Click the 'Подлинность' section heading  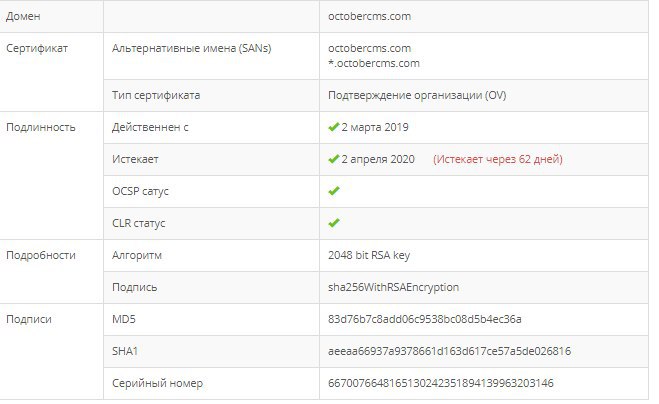pyautogui.click(x=41, y=127)
